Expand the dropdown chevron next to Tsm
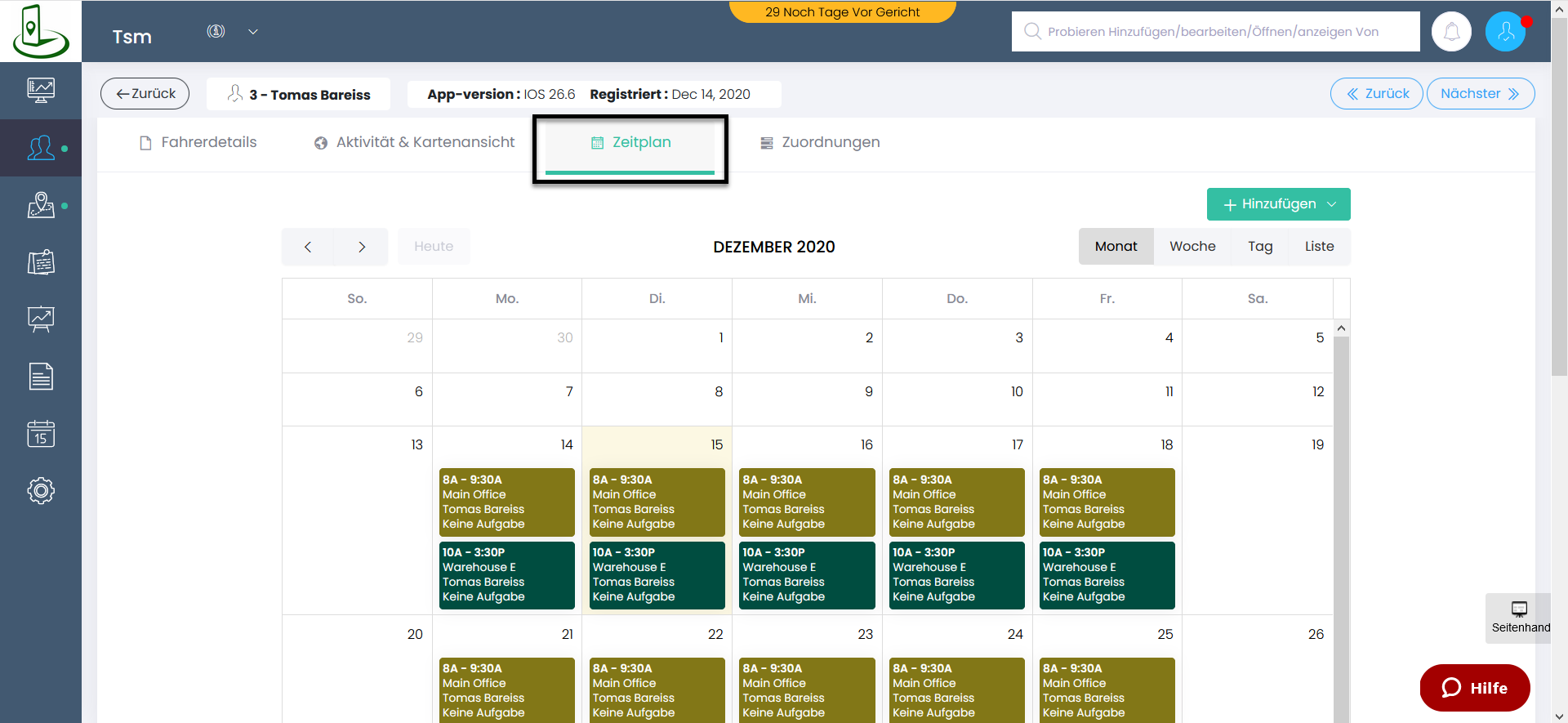 click(253, 32)
